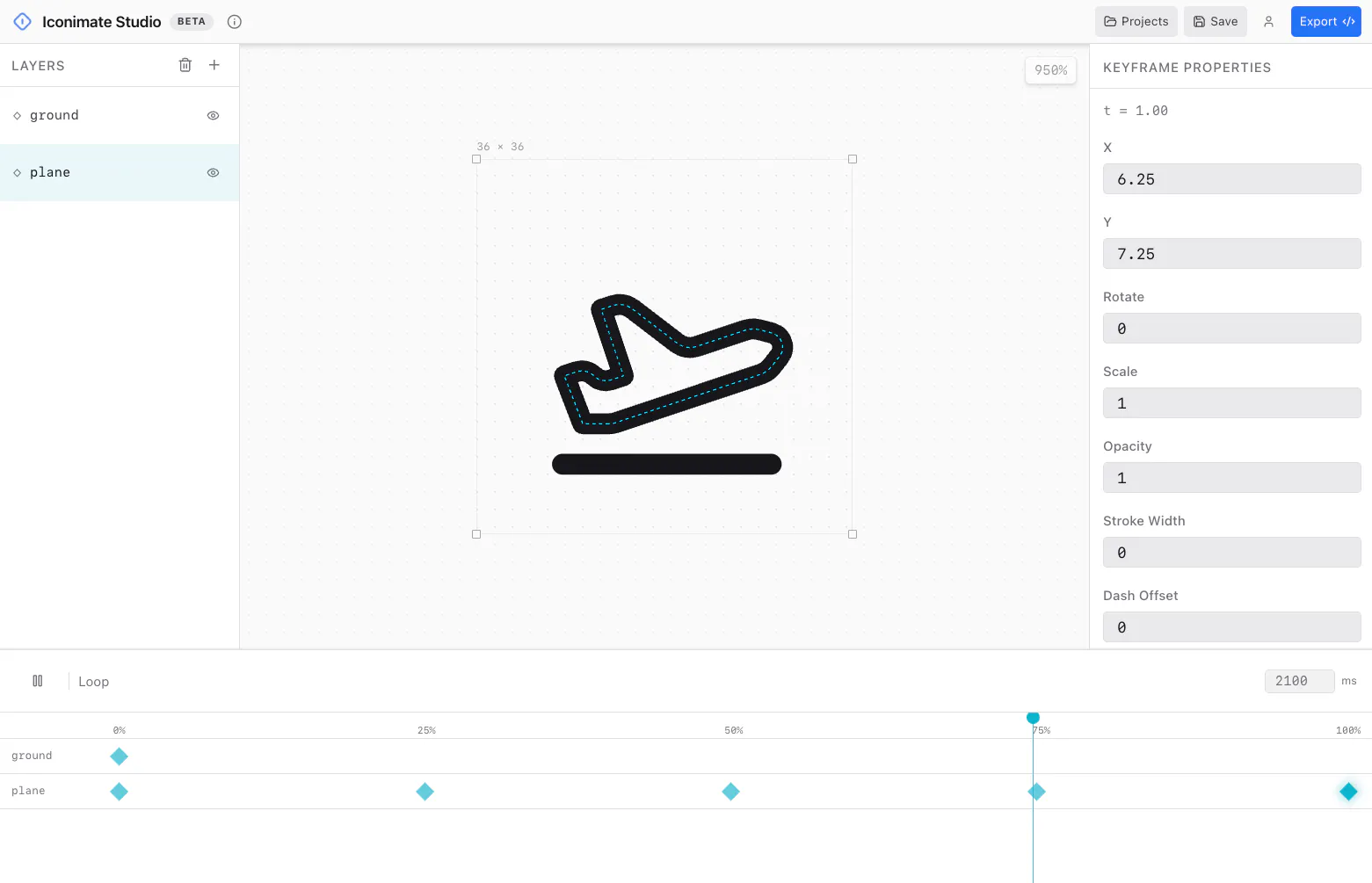Edit the Stroke Width field
Image resolution: width=1372 pixels, height=883 pixels.
(x=1232, y=553)
